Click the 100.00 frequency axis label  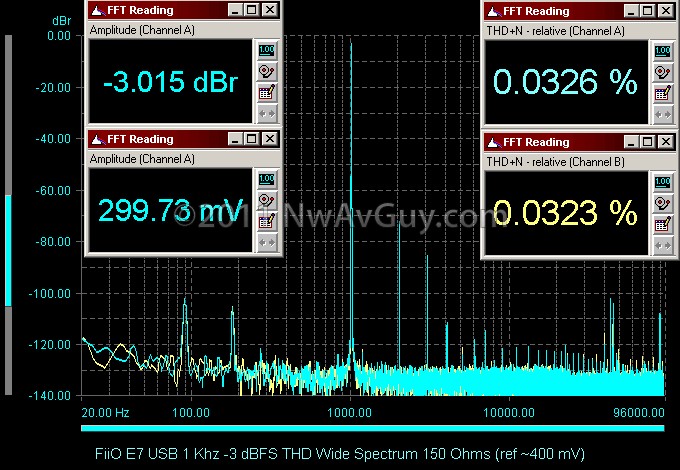191,412
